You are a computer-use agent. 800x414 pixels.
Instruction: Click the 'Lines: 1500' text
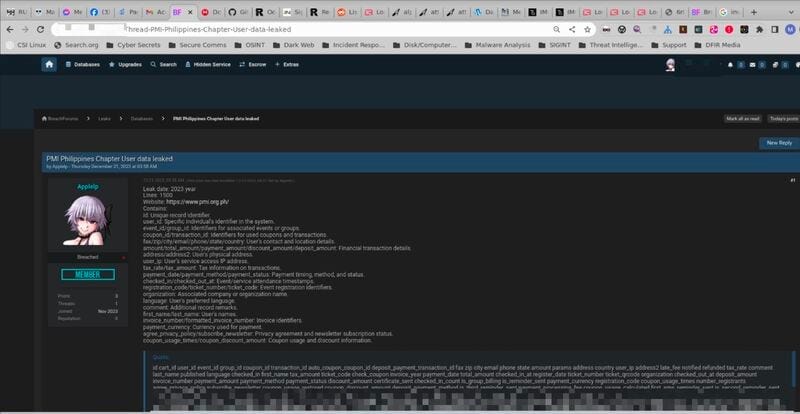pyautogui.click(x=158, y=196)
